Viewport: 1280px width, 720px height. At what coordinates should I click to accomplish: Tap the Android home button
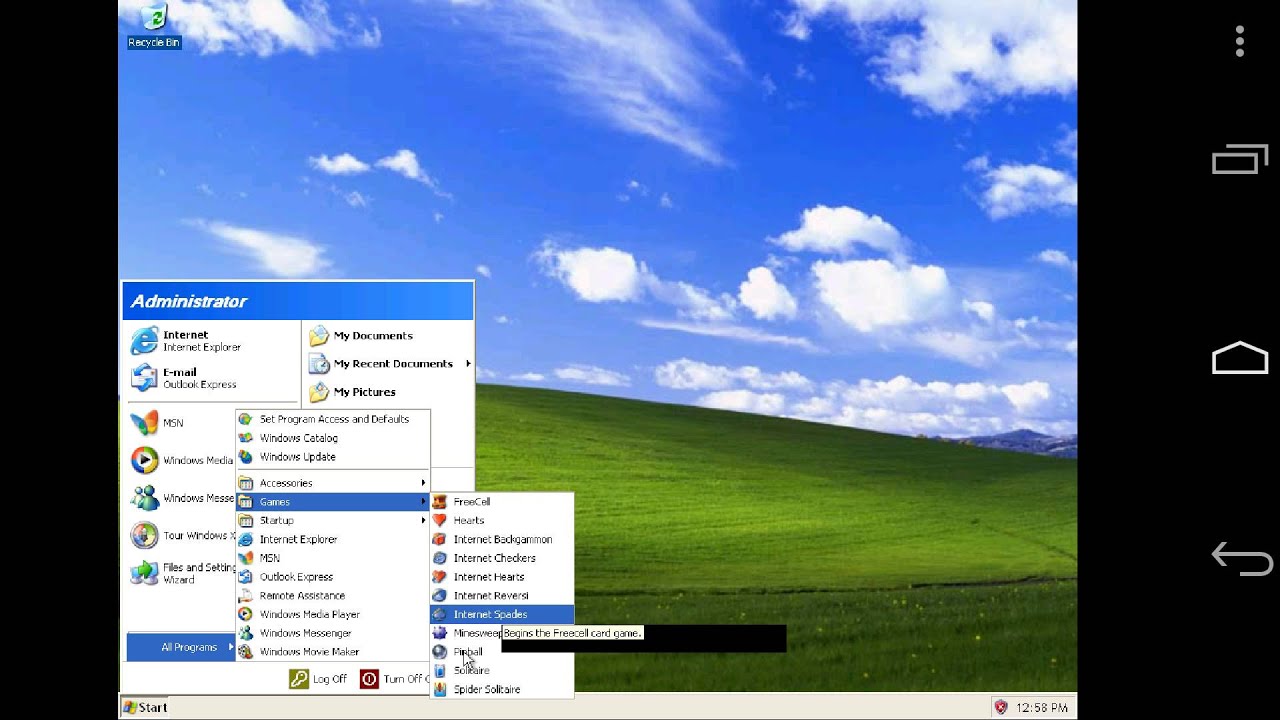1240,358
